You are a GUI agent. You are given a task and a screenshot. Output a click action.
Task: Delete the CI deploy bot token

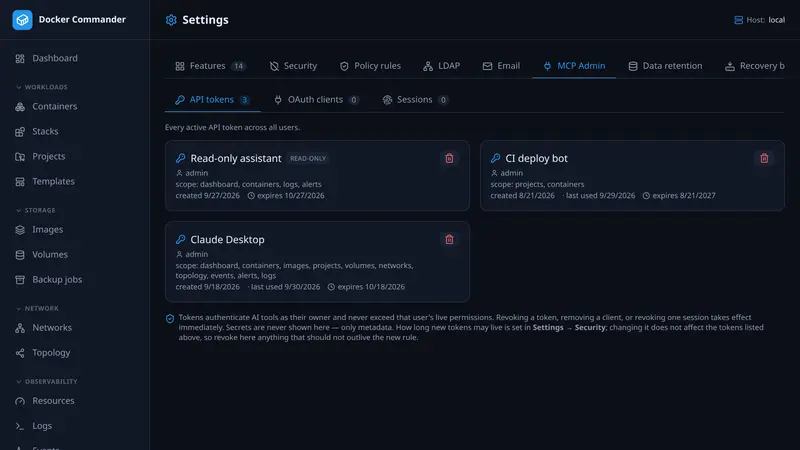click(764, 158)
